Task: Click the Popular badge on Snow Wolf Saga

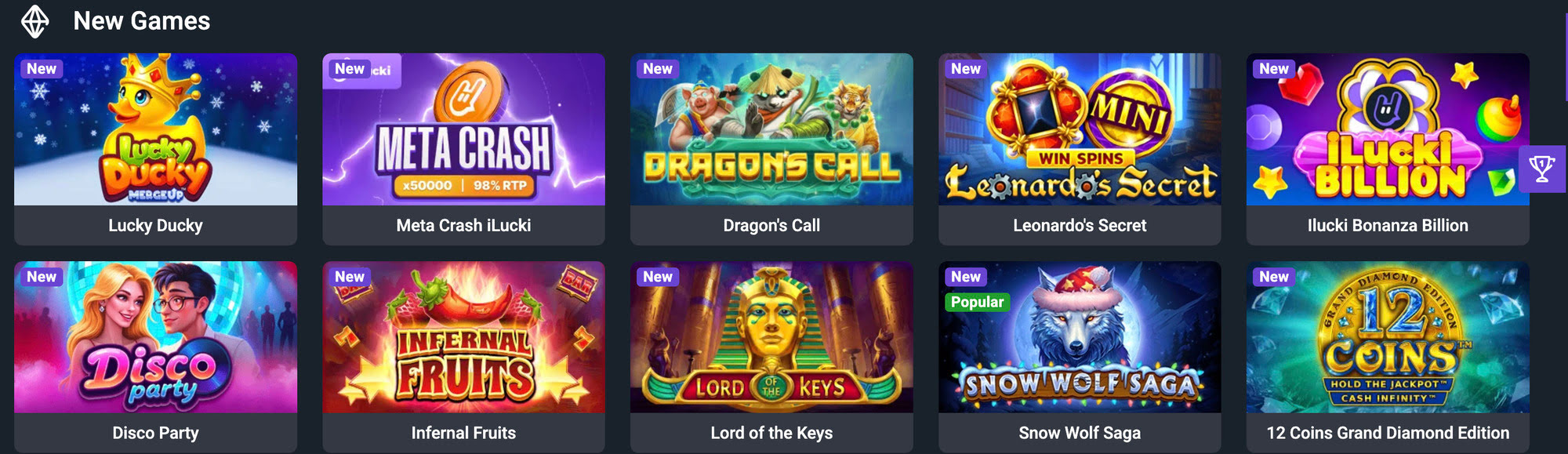Action: [977, 302]
